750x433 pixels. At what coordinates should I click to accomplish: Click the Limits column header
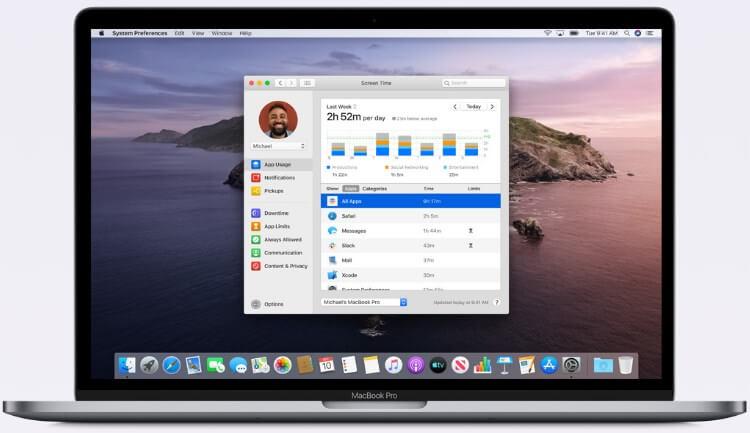(x=474, y=189)
